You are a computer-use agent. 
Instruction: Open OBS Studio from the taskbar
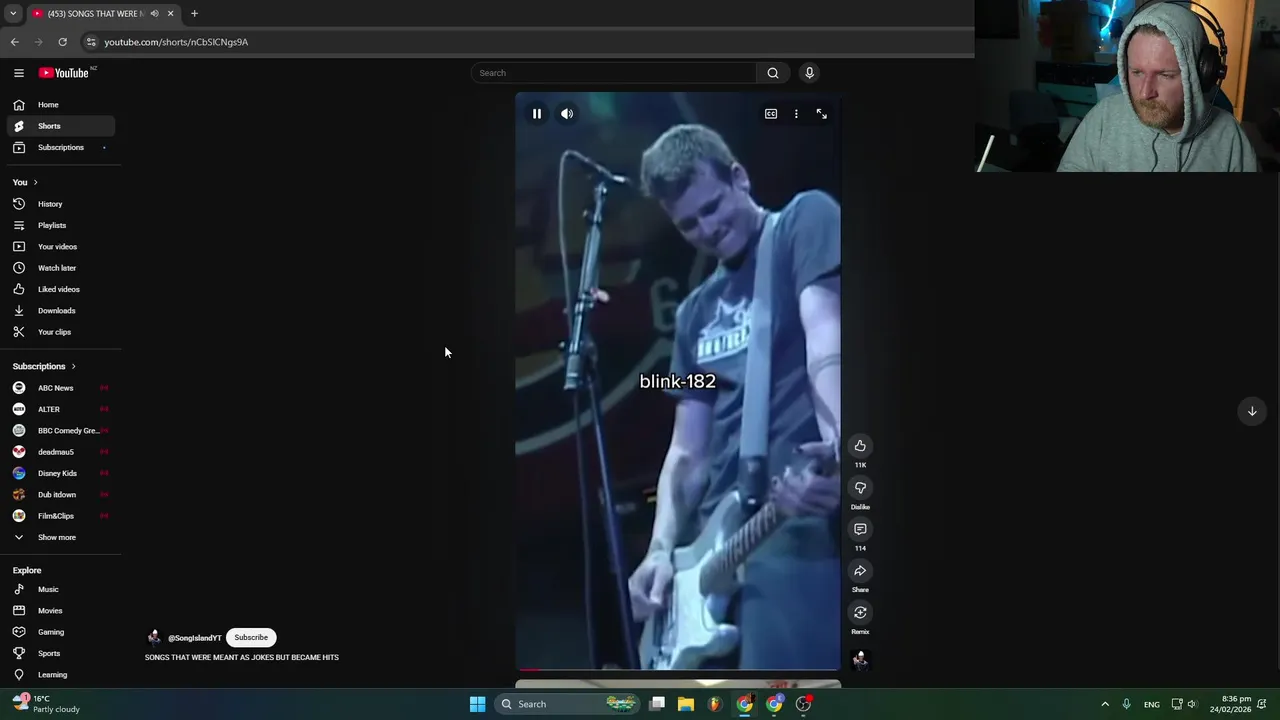[x=804, y=704]
